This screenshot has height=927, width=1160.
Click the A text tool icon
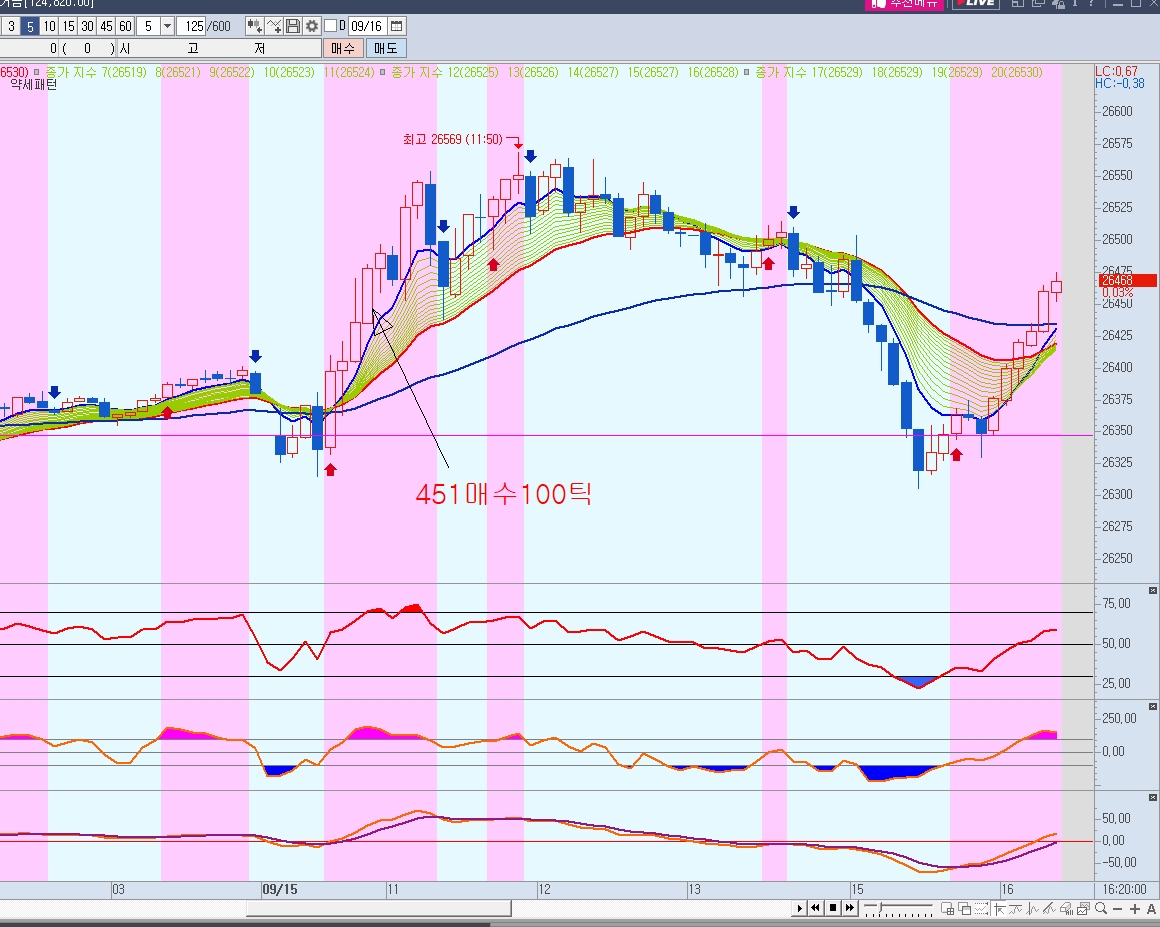(x=1151, y=909)
